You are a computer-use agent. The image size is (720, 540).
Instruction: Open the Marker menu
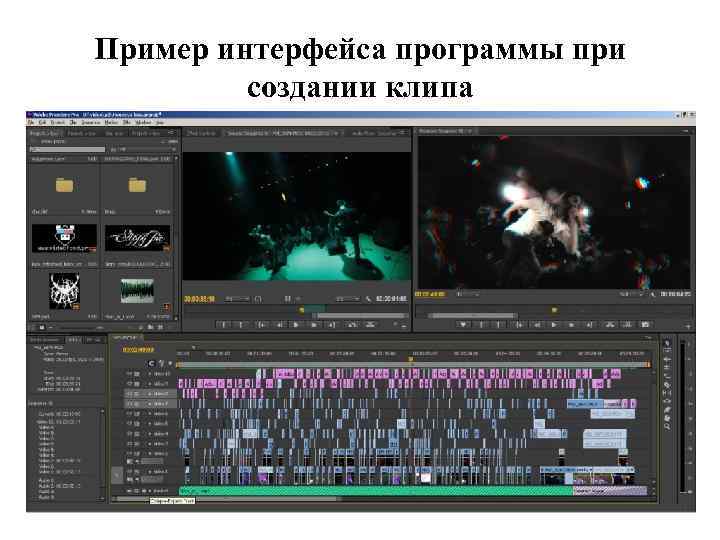click(x=111, y=123)
